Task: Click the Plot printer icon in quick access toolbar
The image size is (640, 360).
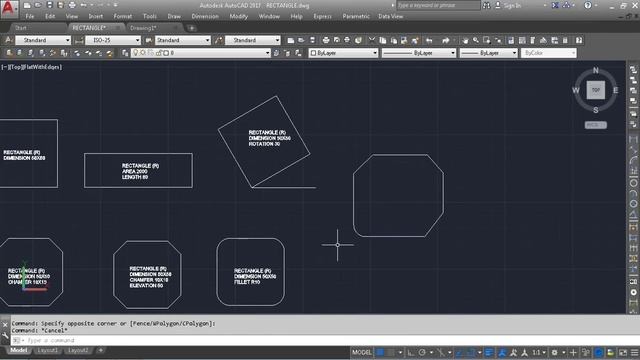Action: (72, 5)
